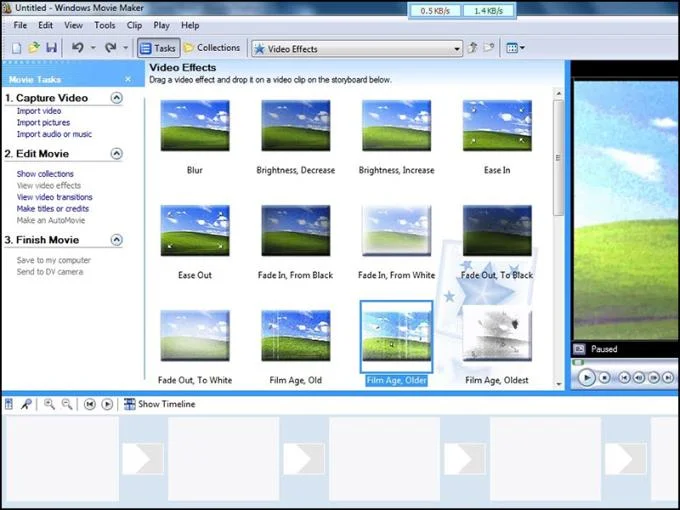Select the Fade In, From White thumbnail
The width and height of the screenshot is (680, 510).
coord(396,231)
